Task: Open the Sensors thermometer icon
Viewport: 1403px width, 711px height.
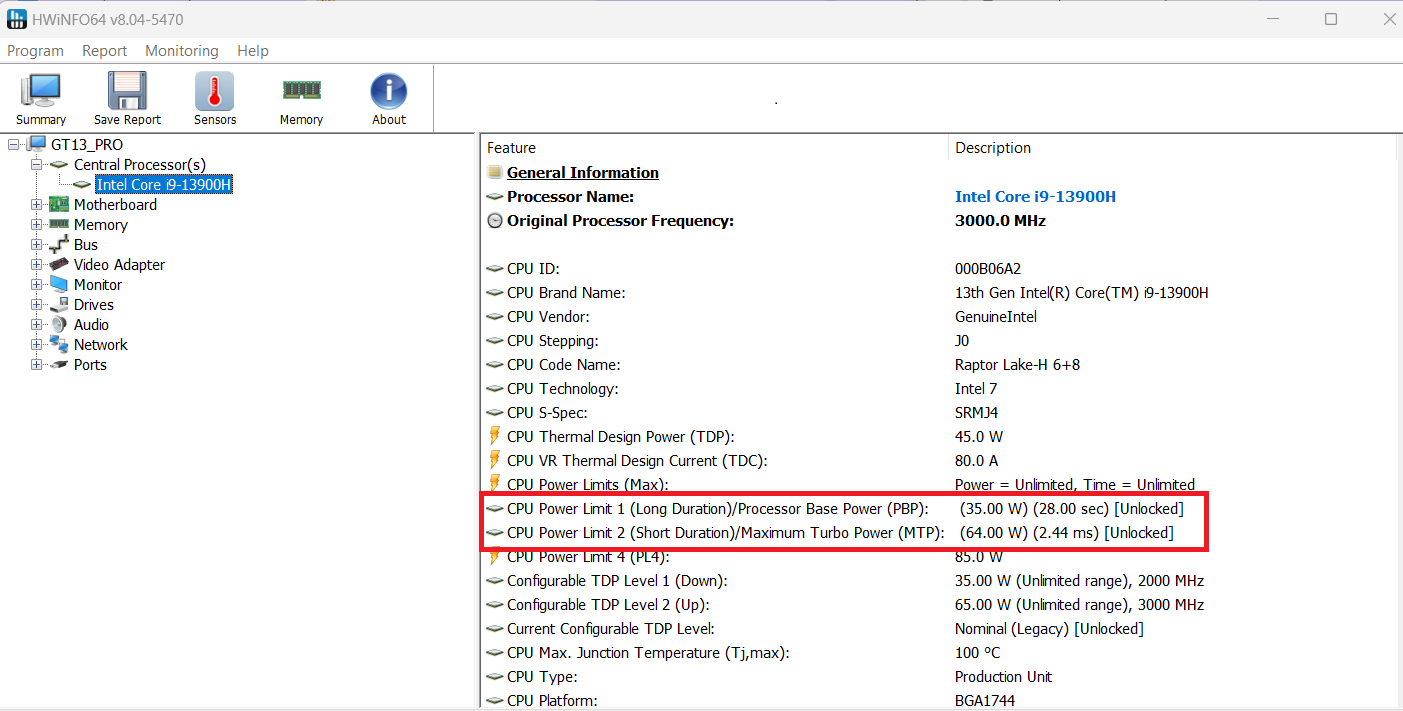Action: pos(214,91)
